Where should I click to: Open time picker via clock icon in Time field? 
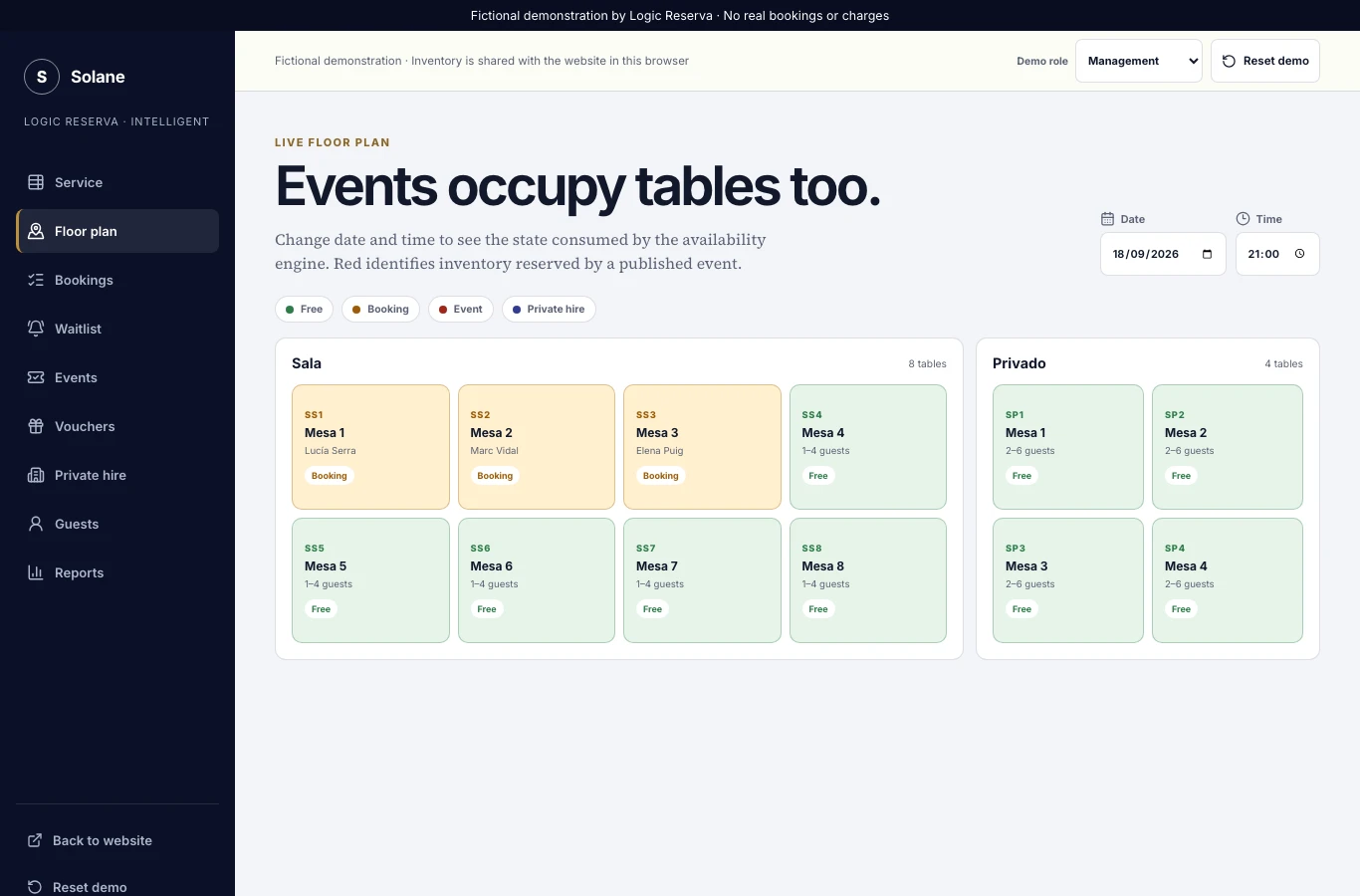[1299, 254]
